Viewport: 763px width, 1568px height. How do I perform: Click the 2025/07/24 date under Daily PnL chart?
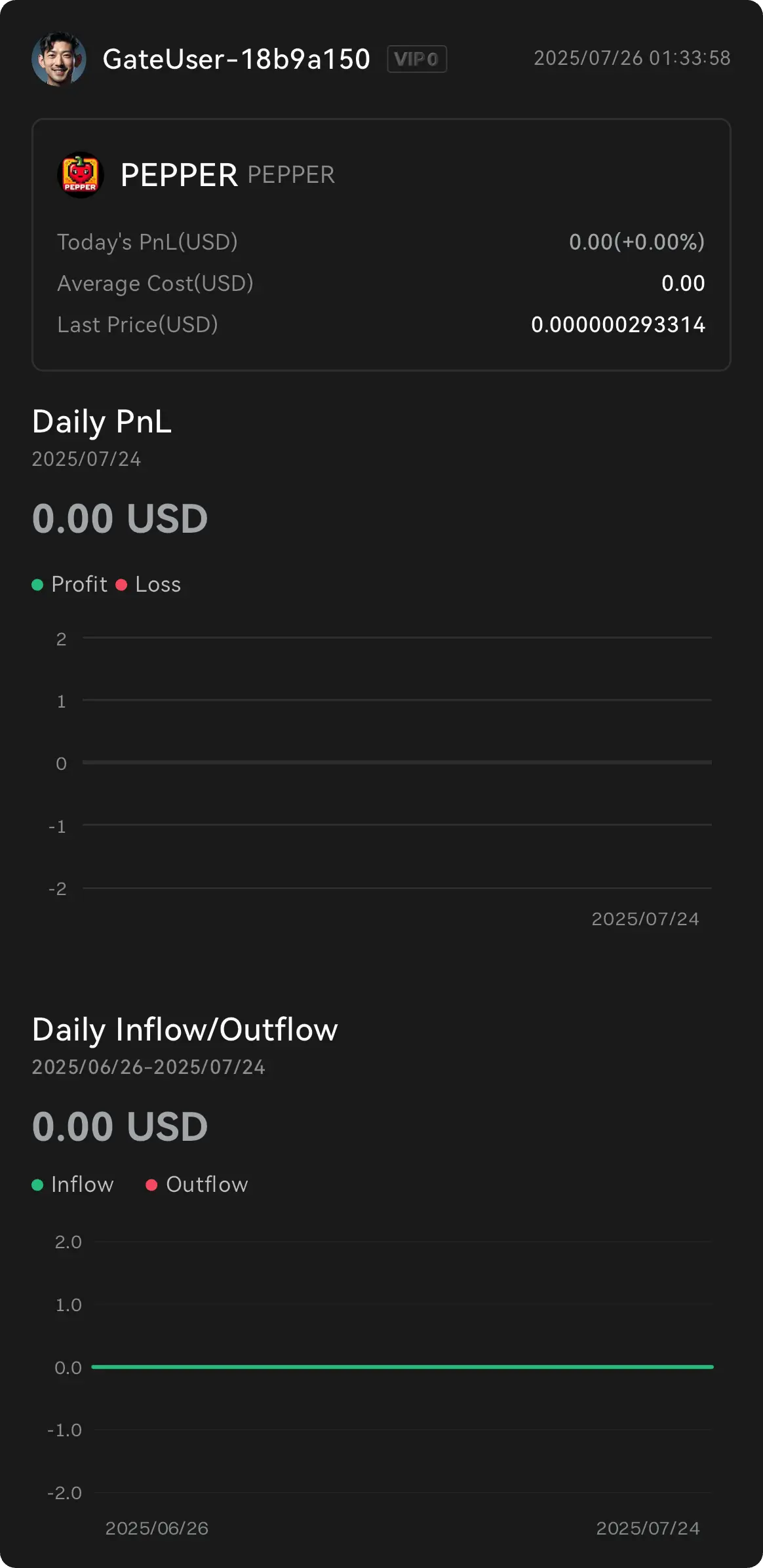tap(646, 919)
